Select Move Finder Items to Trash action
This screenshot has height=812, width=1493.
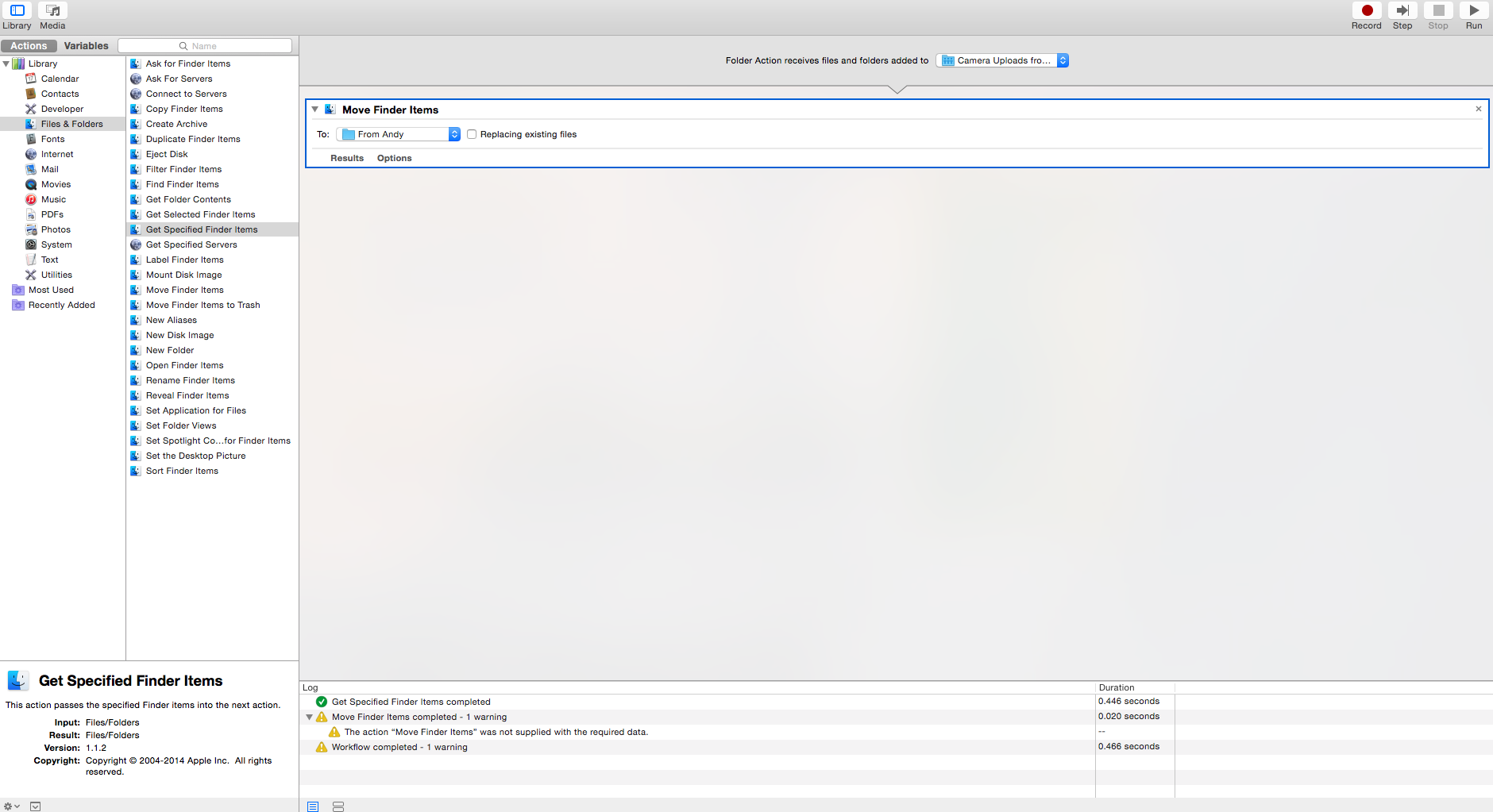(213, 305)
